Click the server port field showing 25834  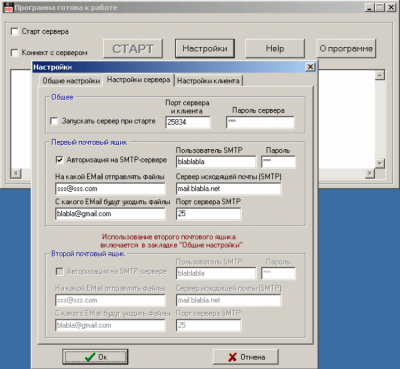click(x=188, y=122)
